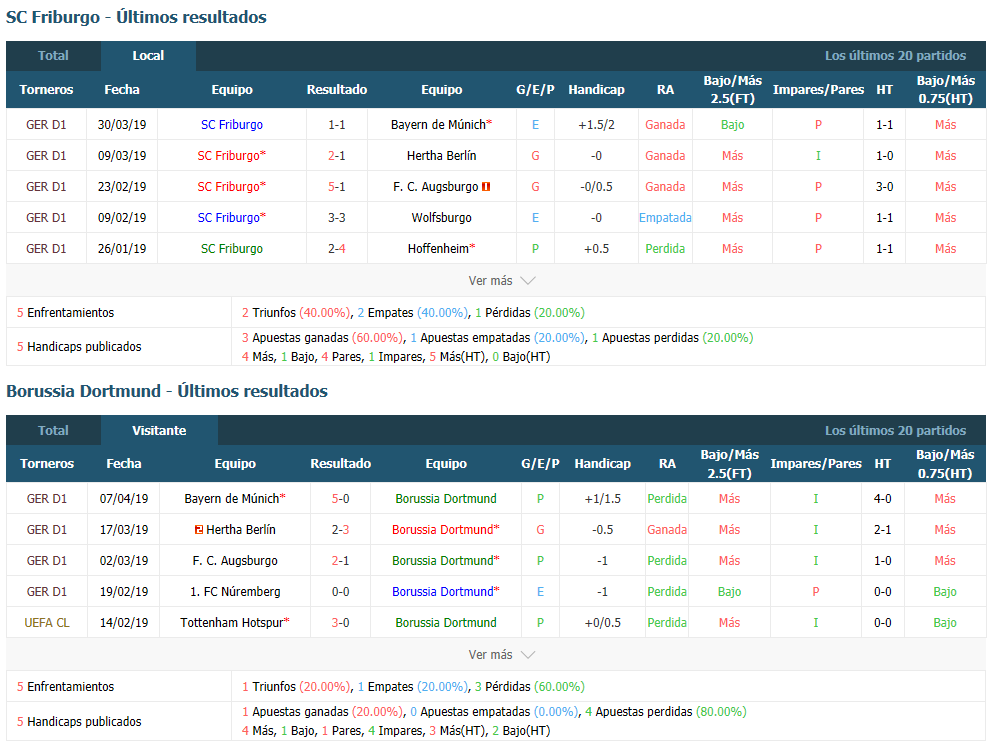The height and width of the screenshot is (747, 993).
Task: Open F. C. Augsburgo in the 23/02/19 row
Action: [436, 187]
